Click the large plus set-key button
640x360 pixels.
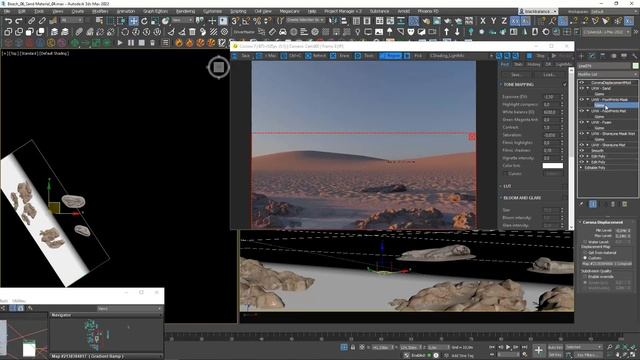click(539, 350)
